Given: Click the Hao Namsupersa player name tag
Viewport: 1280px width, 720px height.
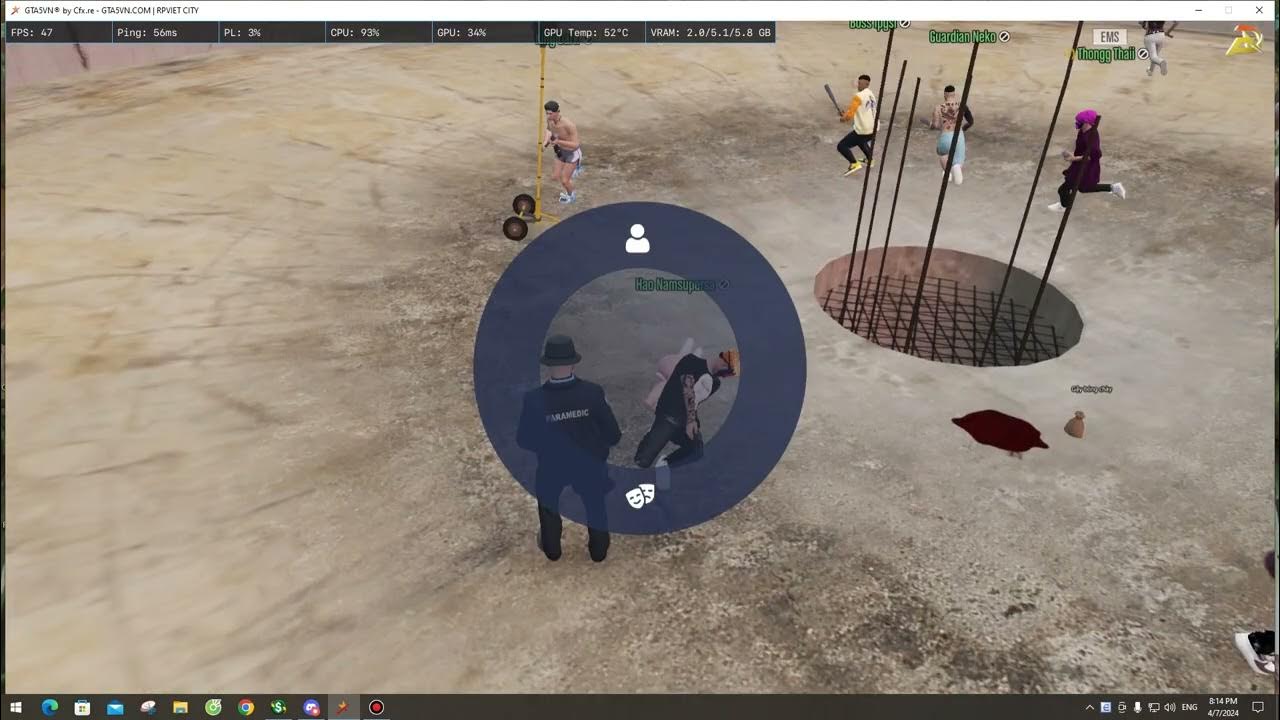Looking at the screenshot, I should [x=676, y=285].
